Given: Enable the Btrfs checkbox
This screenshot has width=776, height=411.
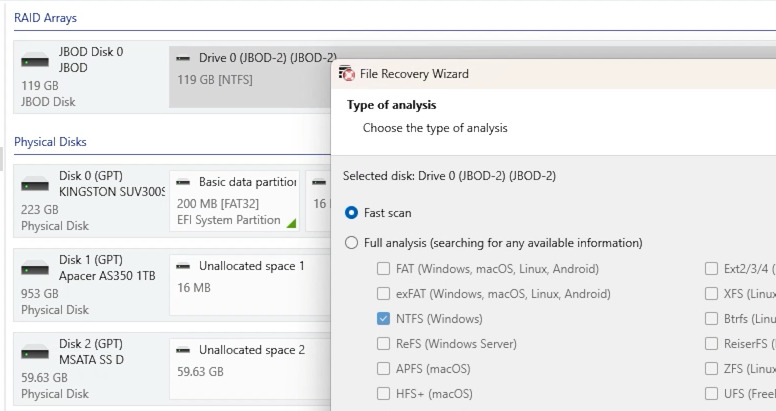Looking at the screenshot, I should point(711,318).
